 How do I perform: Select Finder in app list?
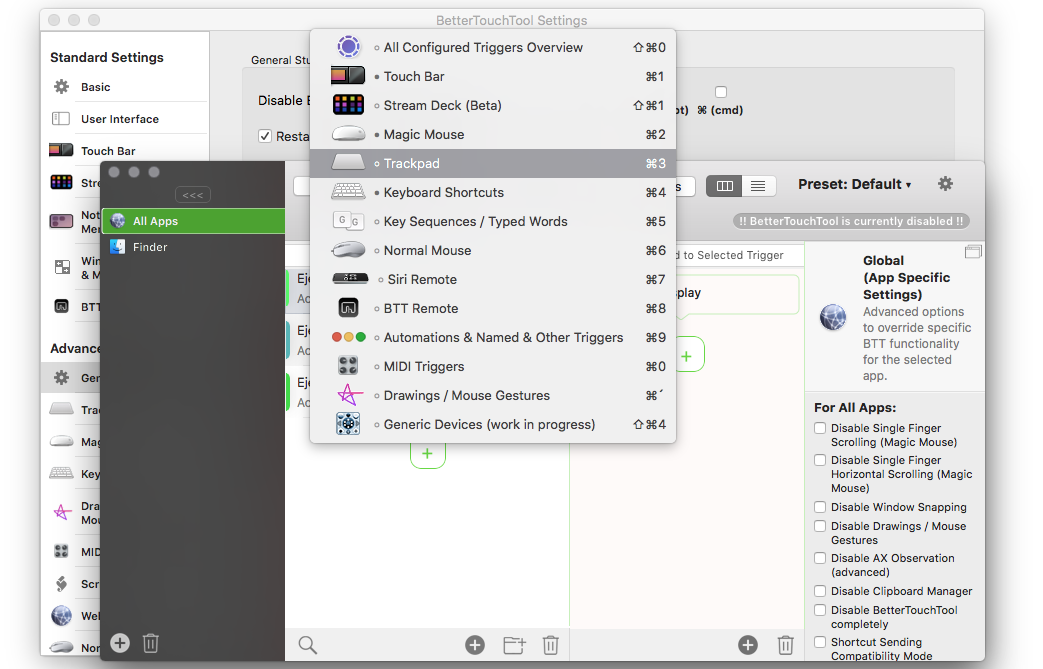click(x=194, y=247)
